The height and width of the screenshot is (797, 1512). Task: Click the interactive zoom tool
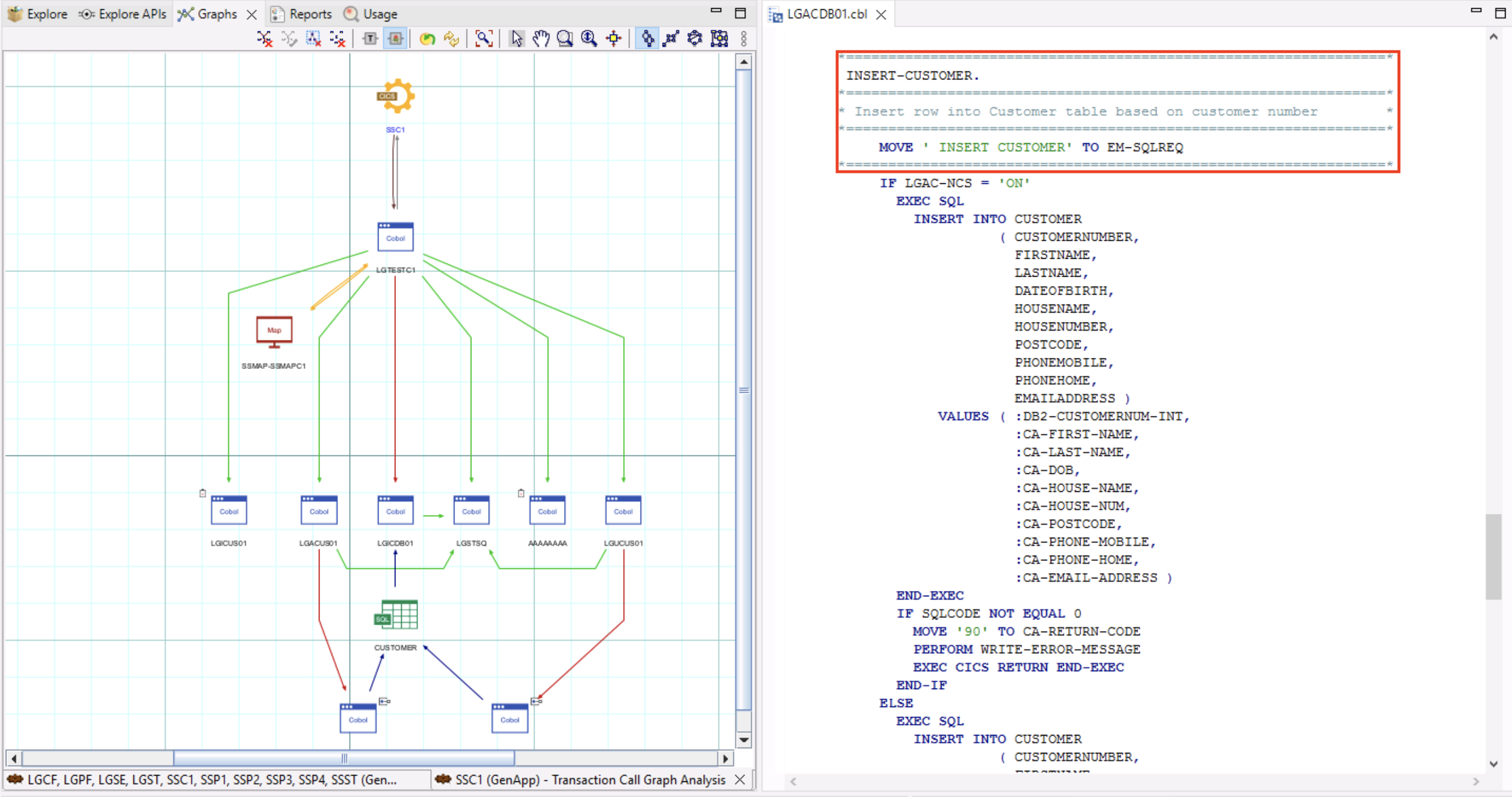588,39
